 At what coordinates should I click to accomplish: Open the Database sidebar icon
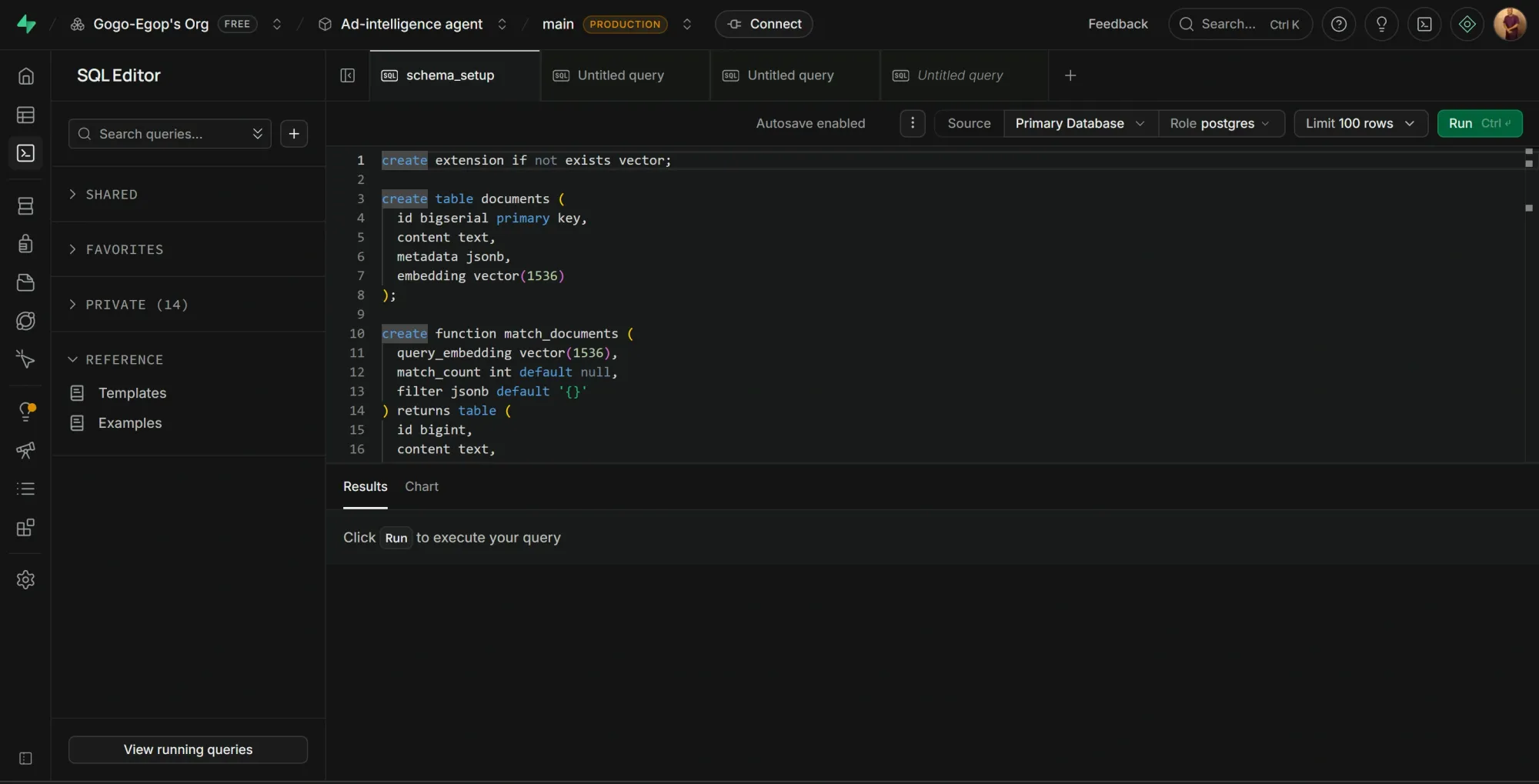tap(25, 206)
